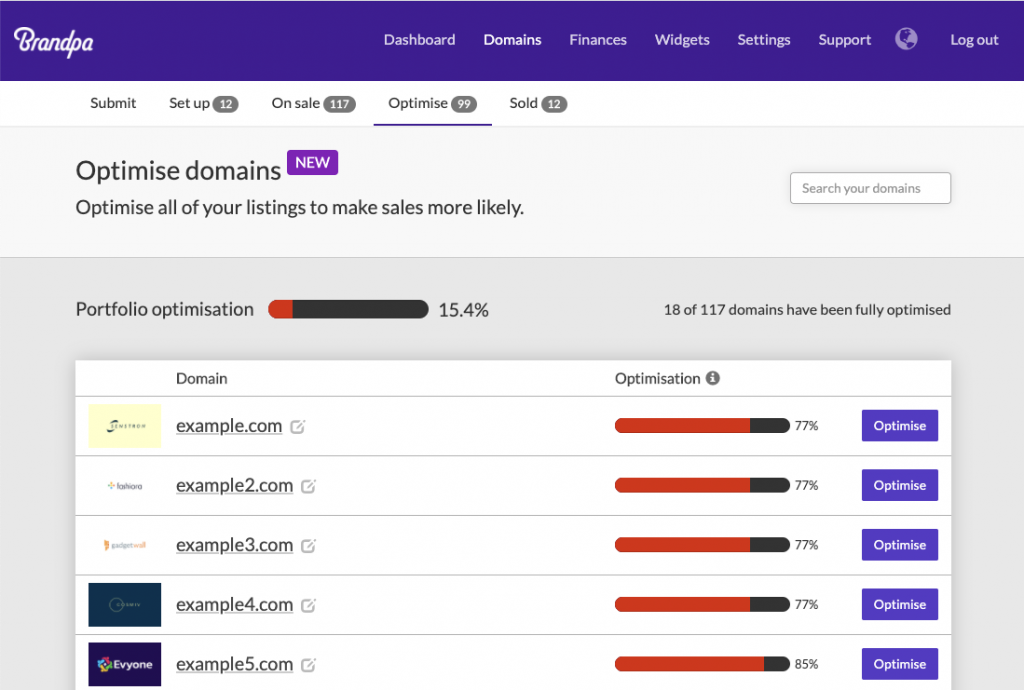This screenshot has height=690, width=1024.
Task: Click the Optimise button for example5.com
Action: pos(899,664)
